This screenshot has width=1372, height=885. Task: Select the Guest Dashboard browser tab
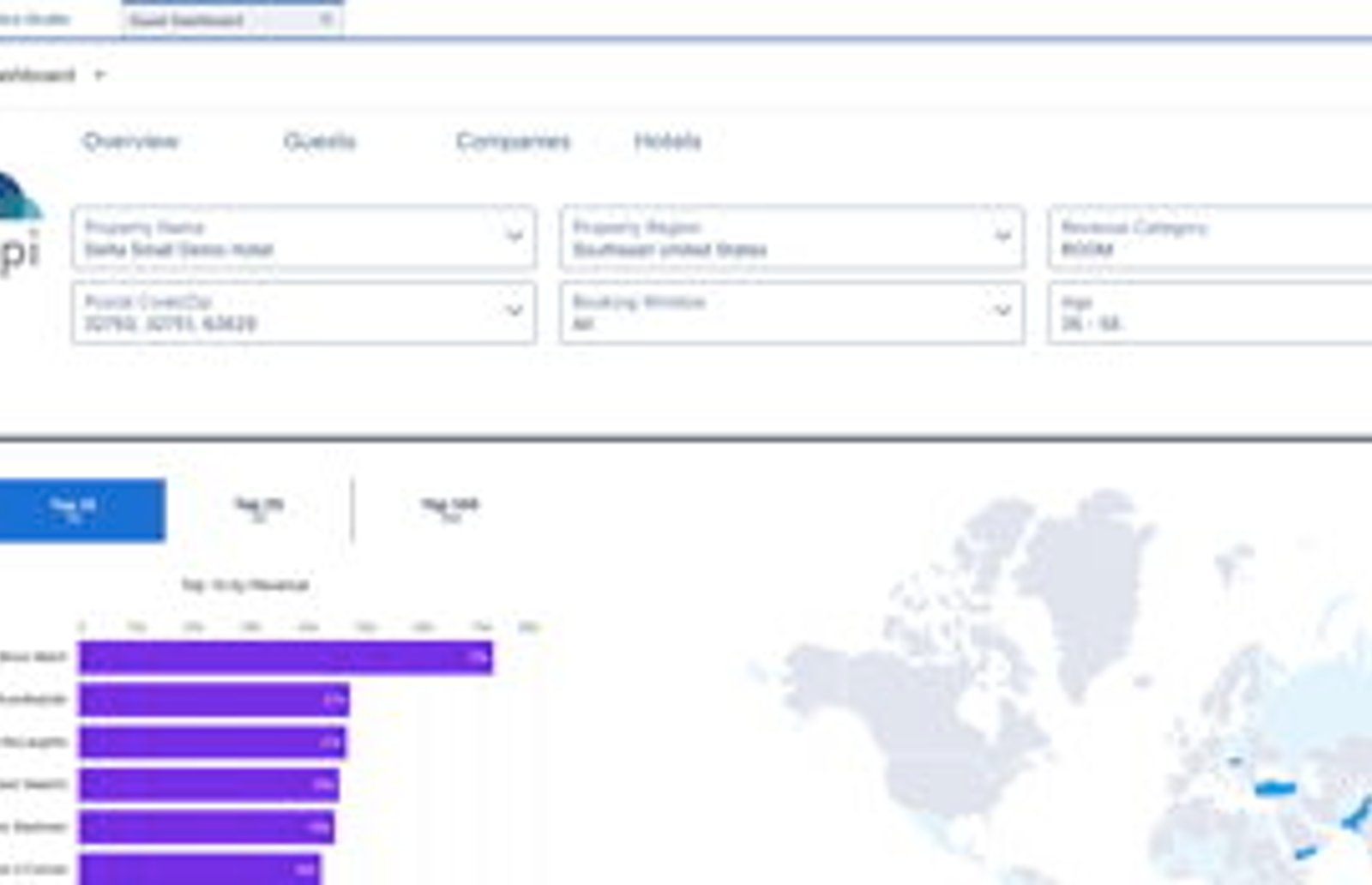(232, 20)
